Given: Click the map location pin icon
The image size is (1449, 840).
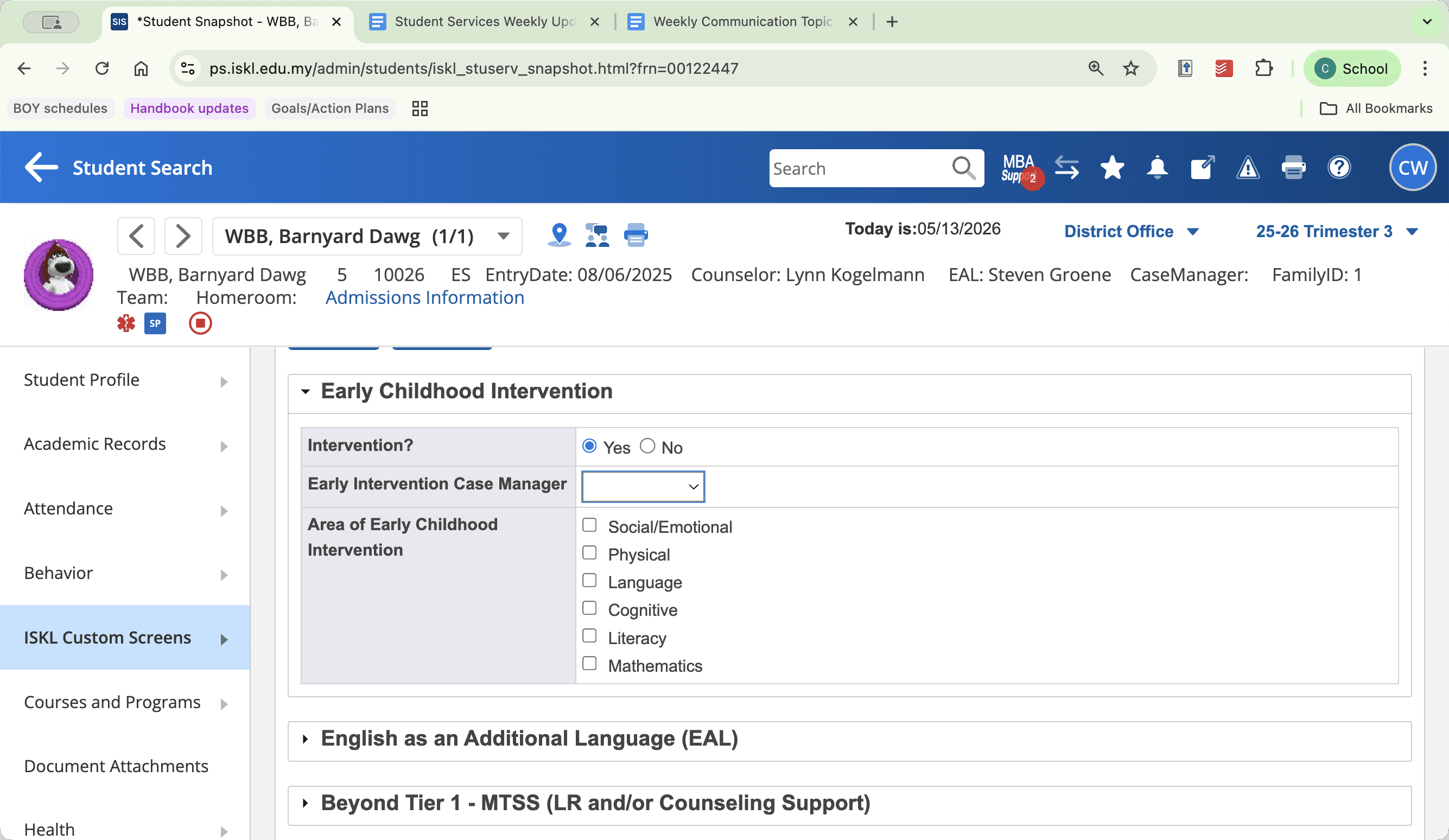Looking at the screenshot, I should point(559,235).
